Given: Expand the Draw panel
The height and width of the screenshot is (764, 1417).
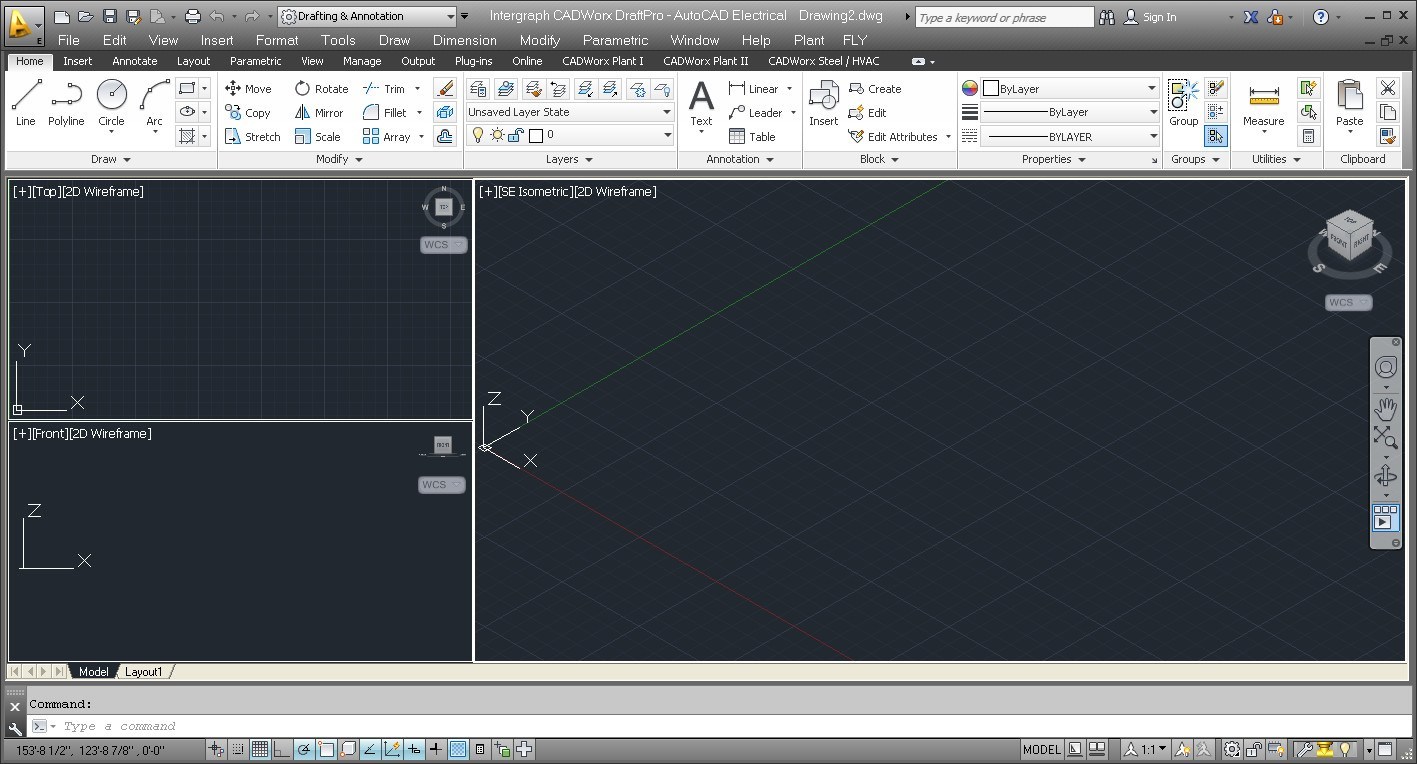Looking at the screenshot, I should tap(111, 159).
